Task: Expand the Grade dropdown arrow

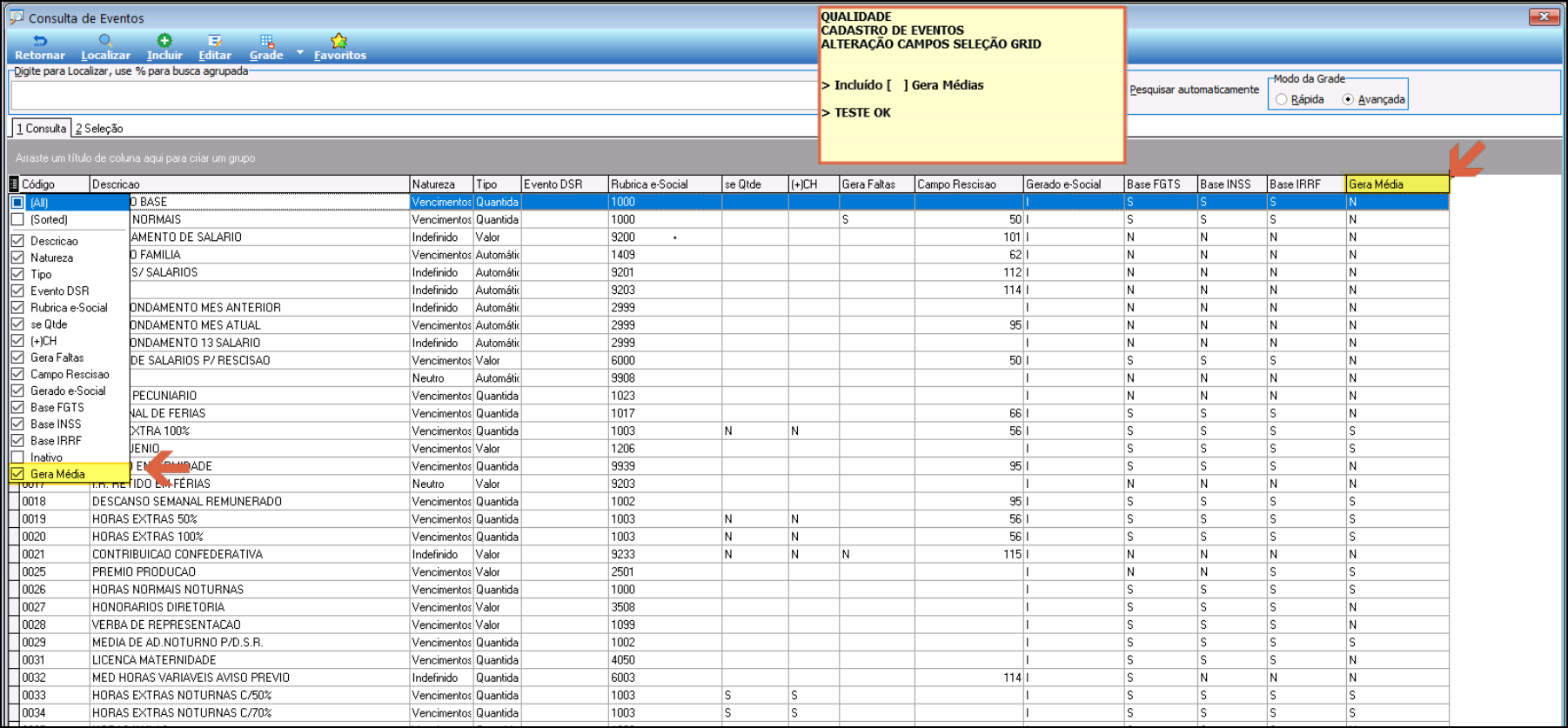Action: tap(300, 52)
